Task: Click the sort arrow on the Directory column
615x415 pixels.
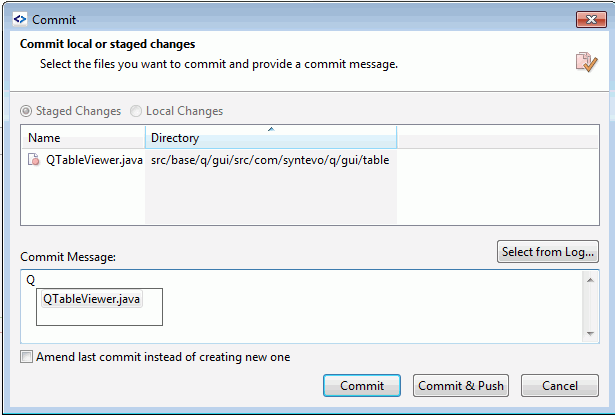Action: 271,129
